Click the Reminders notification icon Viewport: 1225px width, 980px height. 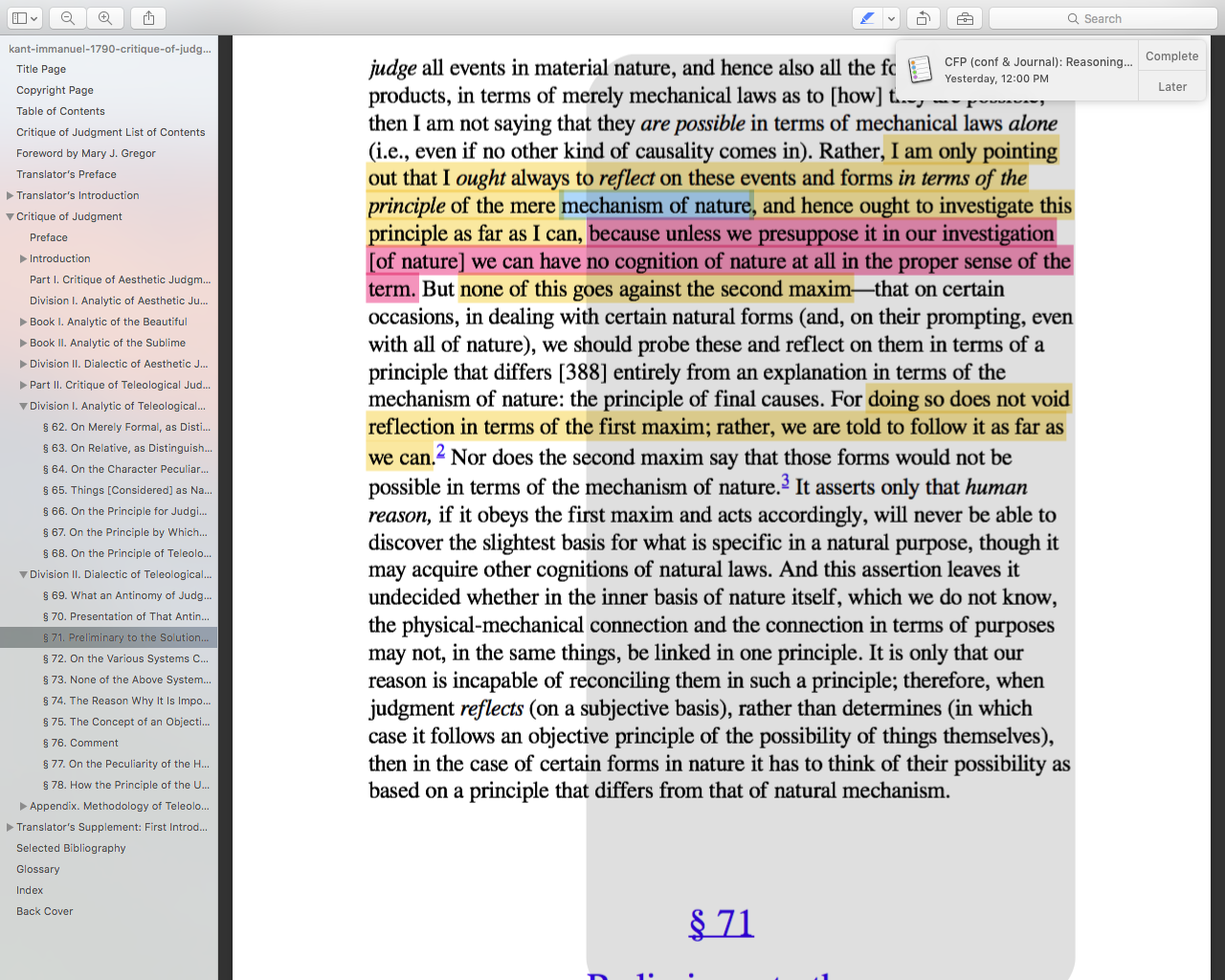tap(921, 69)
